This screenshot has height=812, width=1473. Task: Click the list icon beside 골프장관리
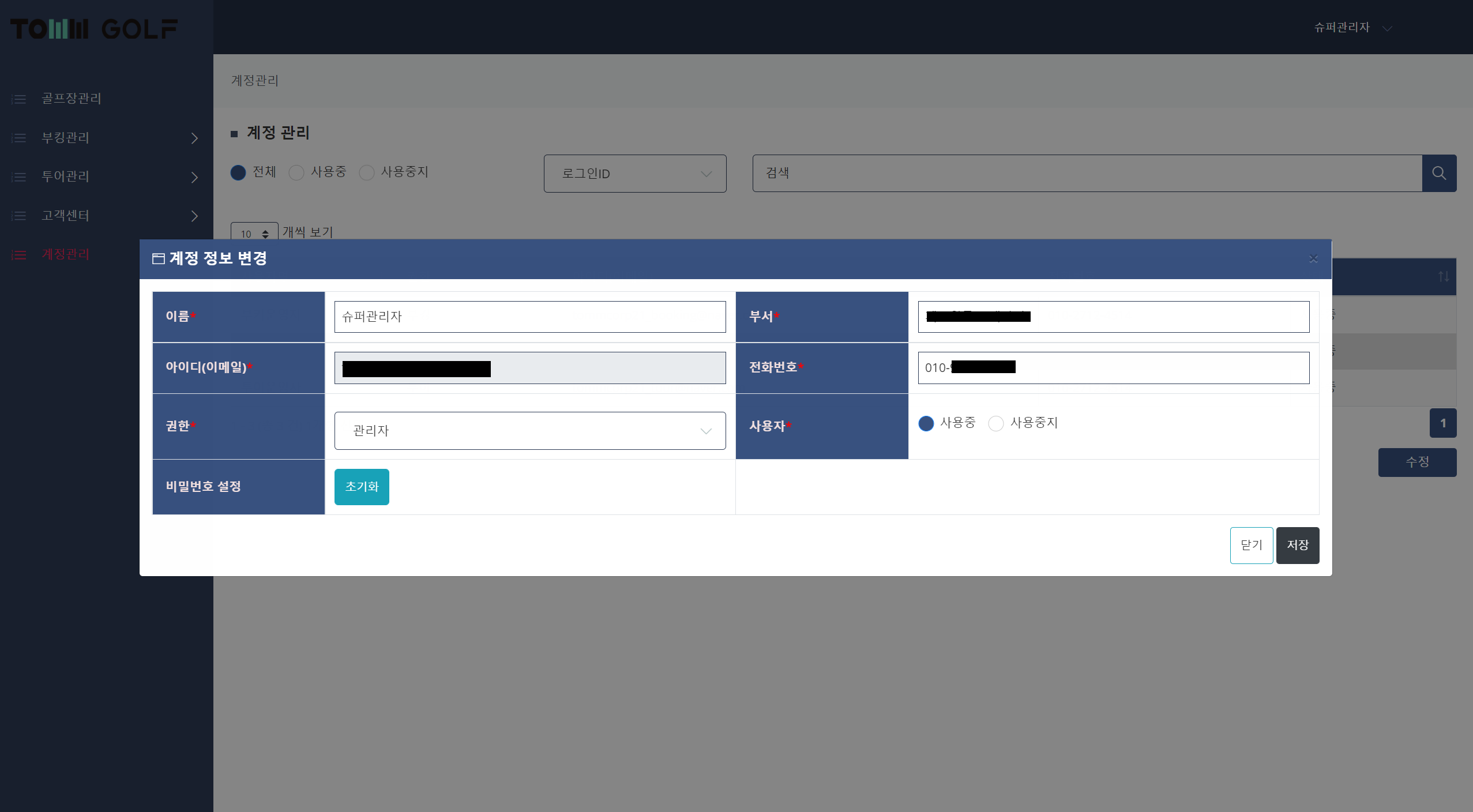[x=19, y=99]
